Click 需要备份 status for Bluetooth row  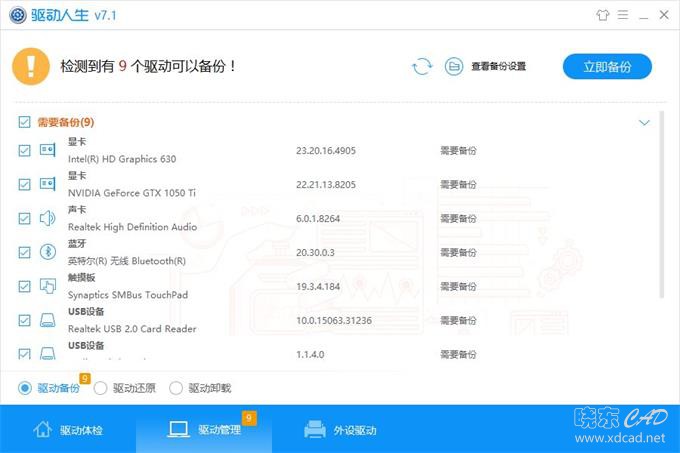pos(458,252)
